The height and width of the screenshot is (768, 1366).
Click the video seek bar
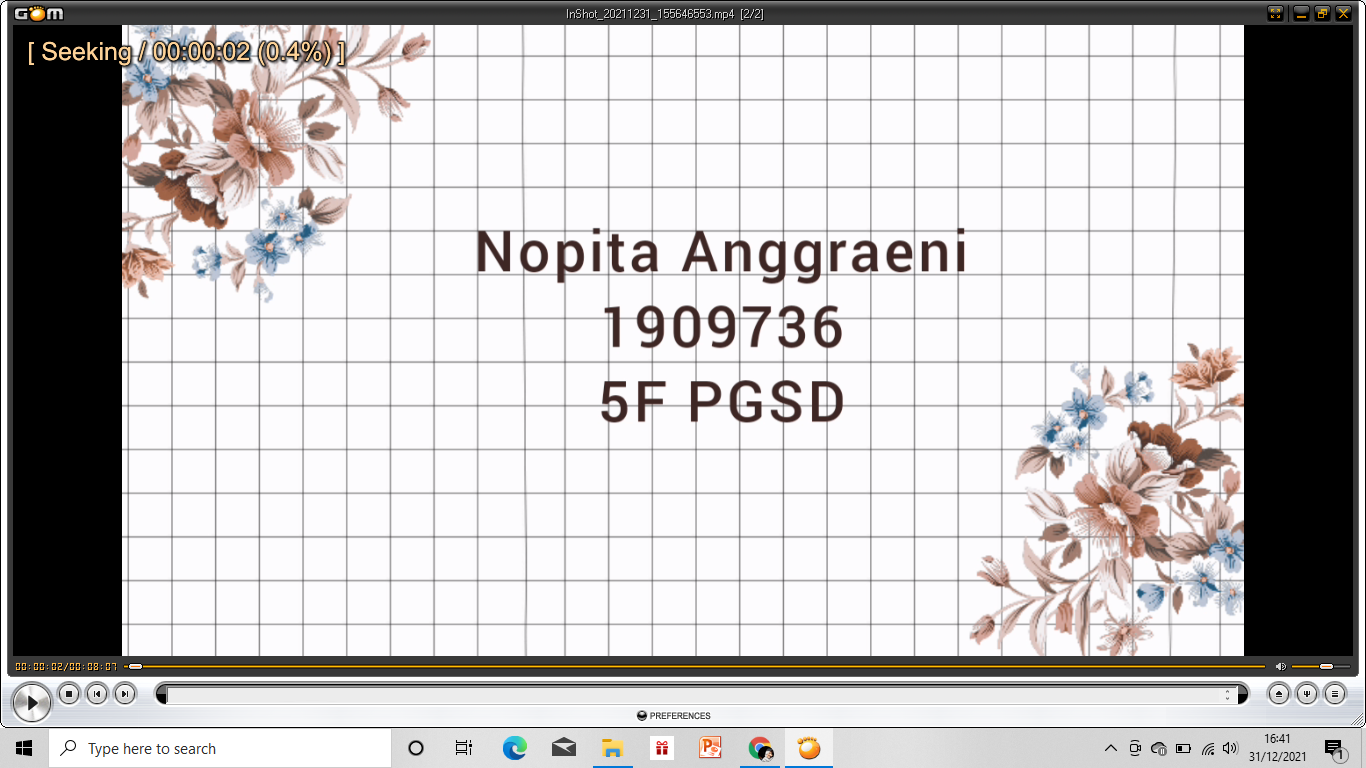(700, 666)
